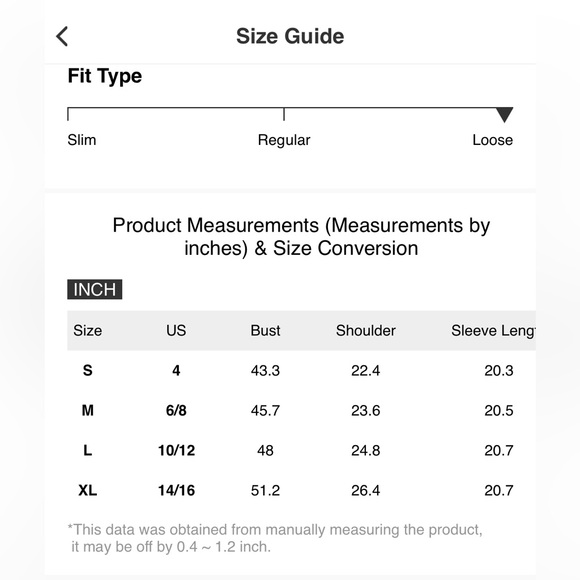Select the size XL row
580x580 pixels.
coord(301,490)
